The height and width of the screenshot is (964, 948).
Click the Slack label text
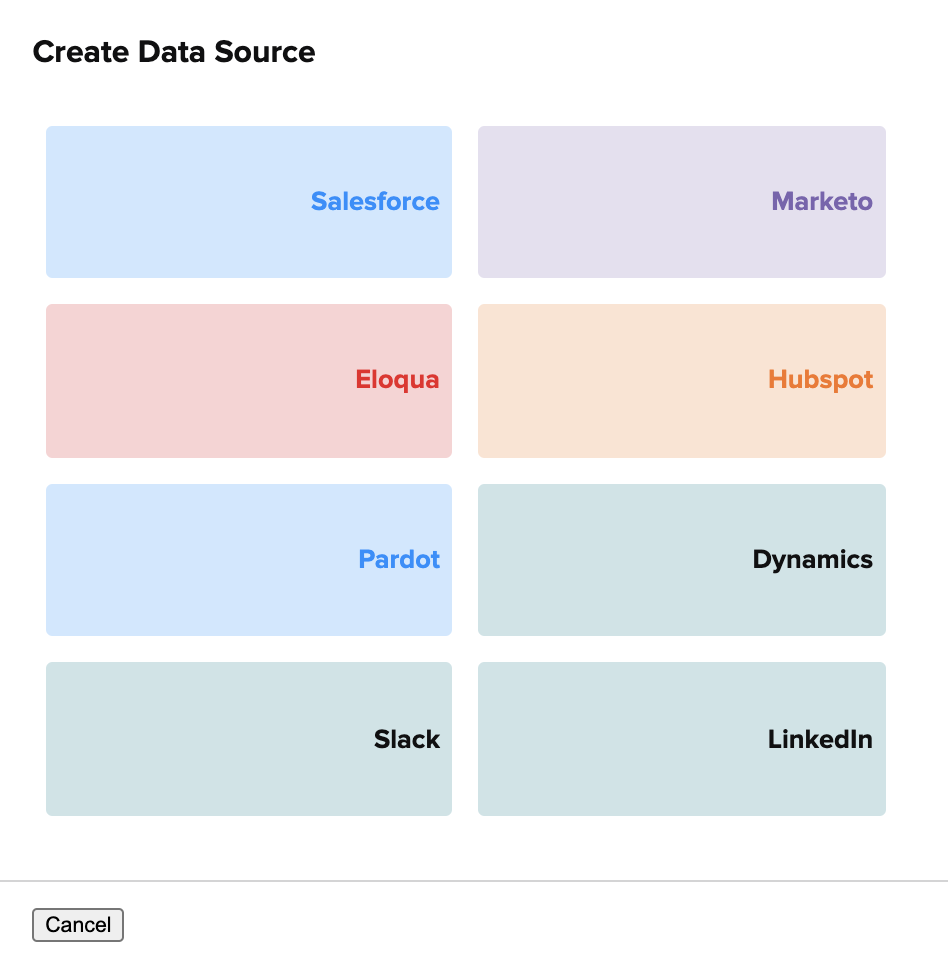click(x=407, y=739)
